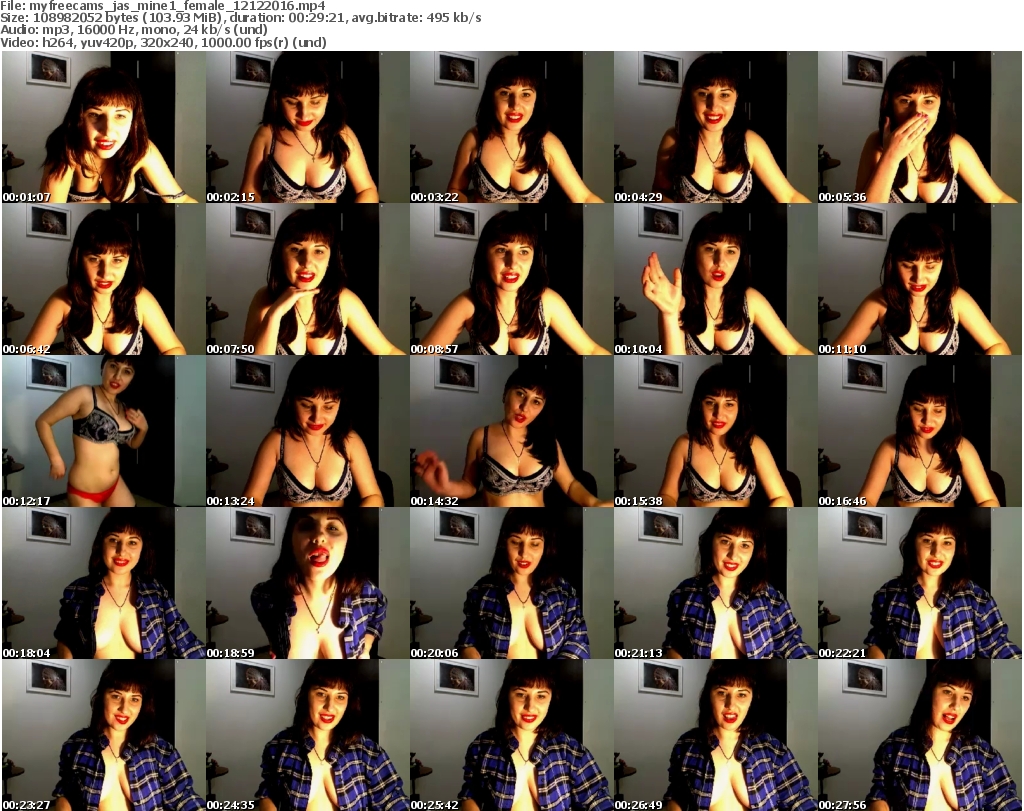Click the thumbnail stamped 00:15:38

[x=716, y=432]
